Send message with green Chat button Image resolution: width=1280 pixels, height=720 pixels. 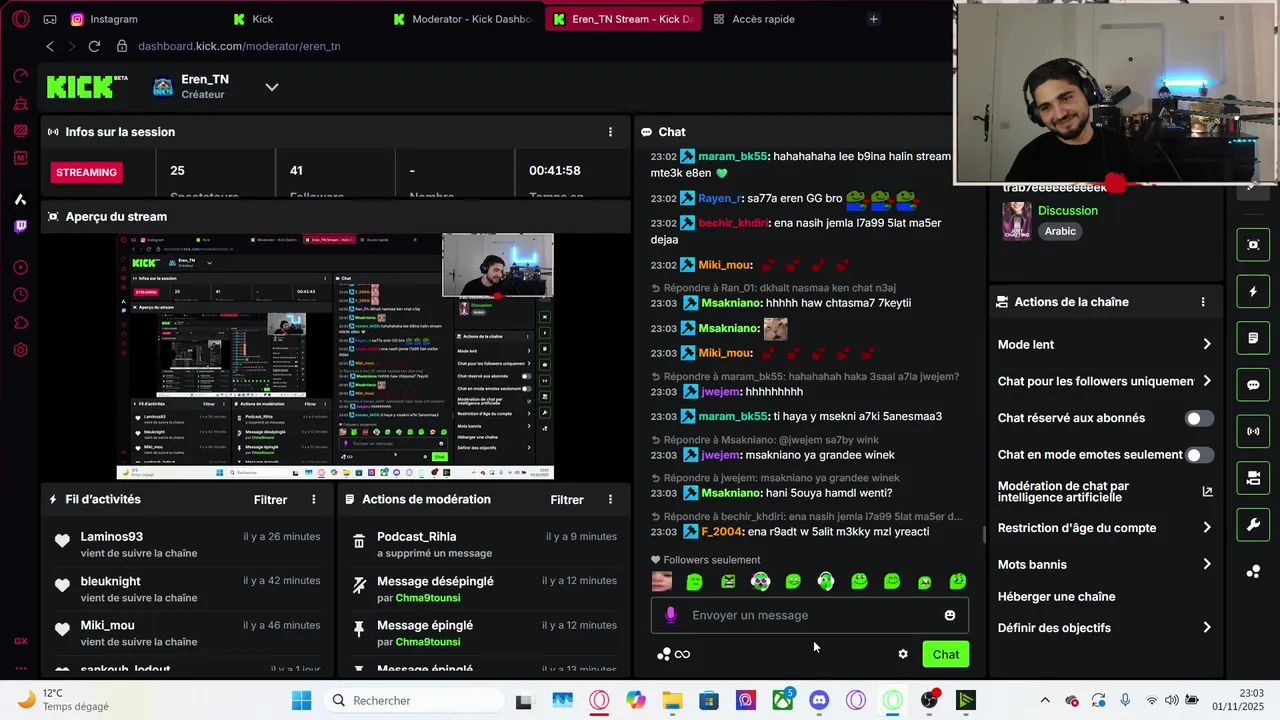pyautogui.click(x=945, y=654)
